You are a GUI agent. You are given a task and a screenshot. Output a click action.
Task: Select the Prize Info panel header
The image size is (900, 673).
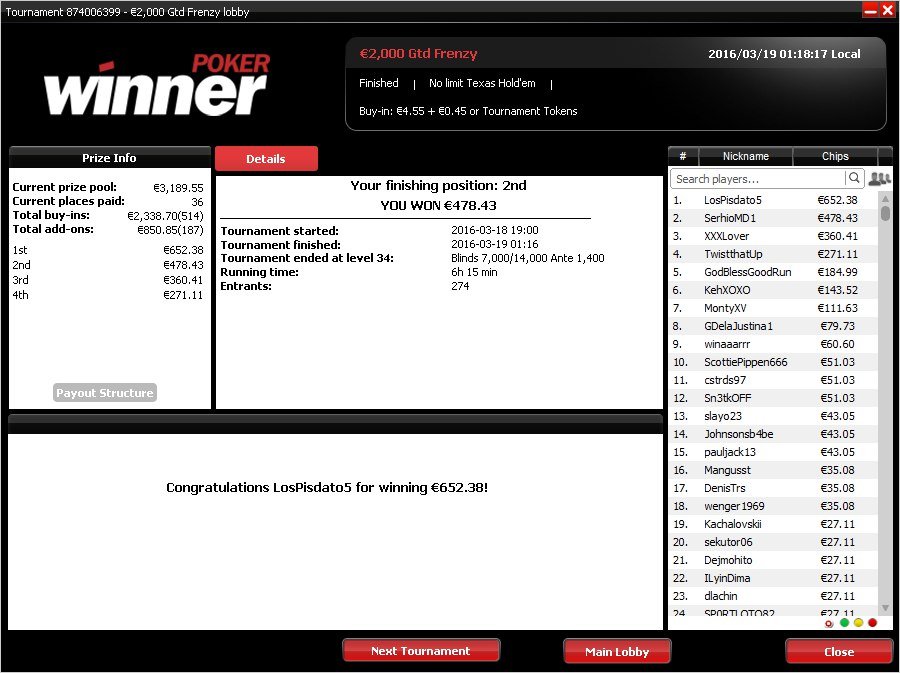[110, 158]
